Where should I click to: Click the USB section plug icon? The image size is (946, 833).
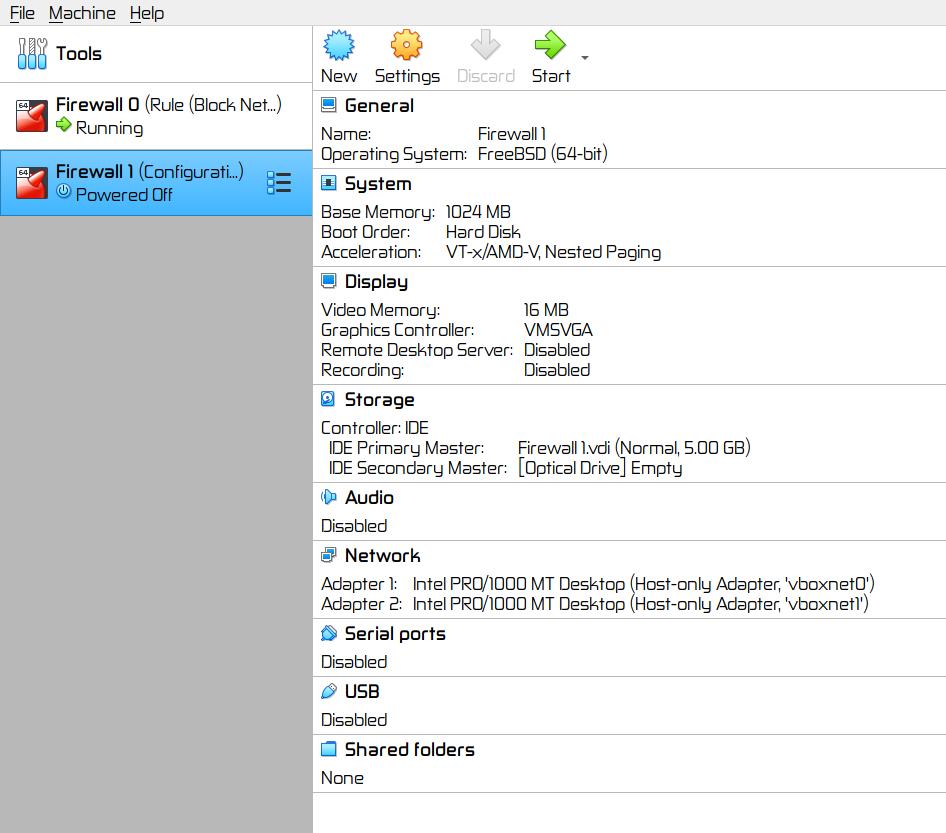[328, 692]
